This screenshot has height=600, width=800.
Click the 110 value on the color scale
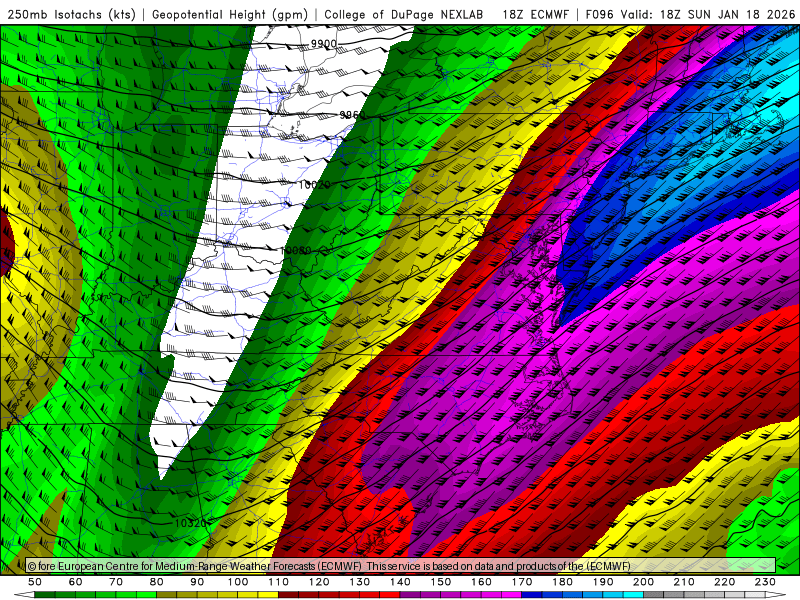(279, 582)
